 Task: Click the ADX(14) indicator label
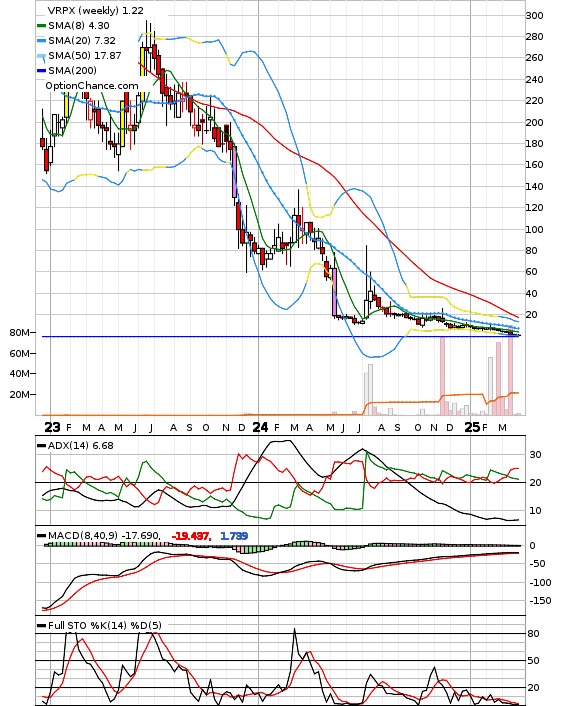69,446
